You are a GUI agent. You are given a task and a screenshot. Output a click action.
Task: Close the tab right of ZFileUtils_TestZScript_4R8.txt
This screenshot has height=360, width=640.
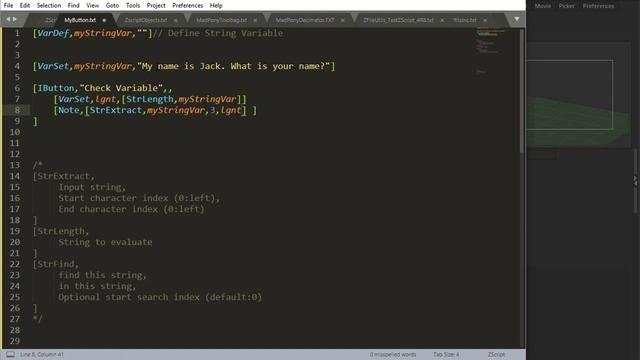485,20
